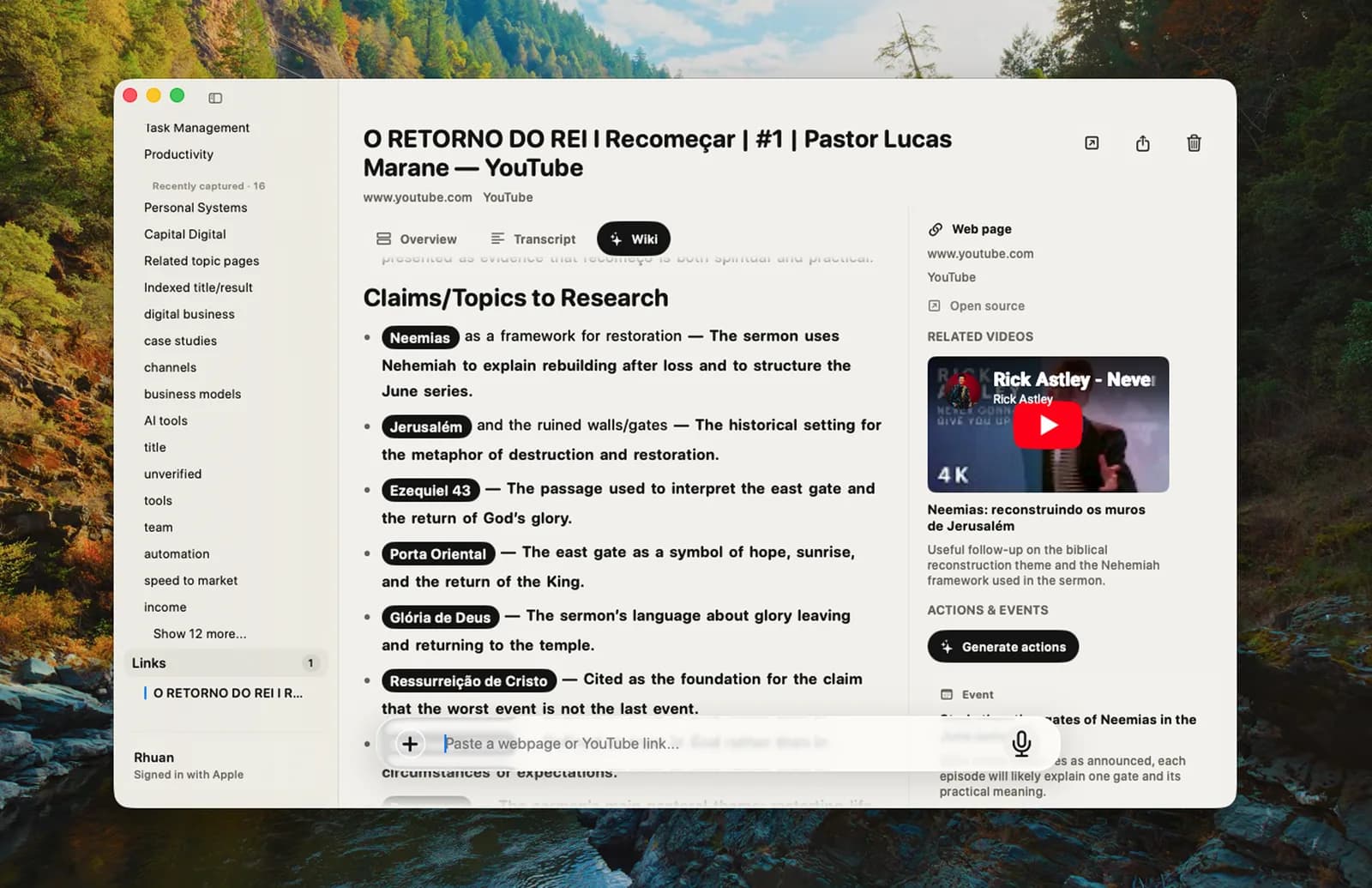Image resolution: width=1372 pixels, height=888 pixels.
Task: Open automation topic
Action: point(177,553)
